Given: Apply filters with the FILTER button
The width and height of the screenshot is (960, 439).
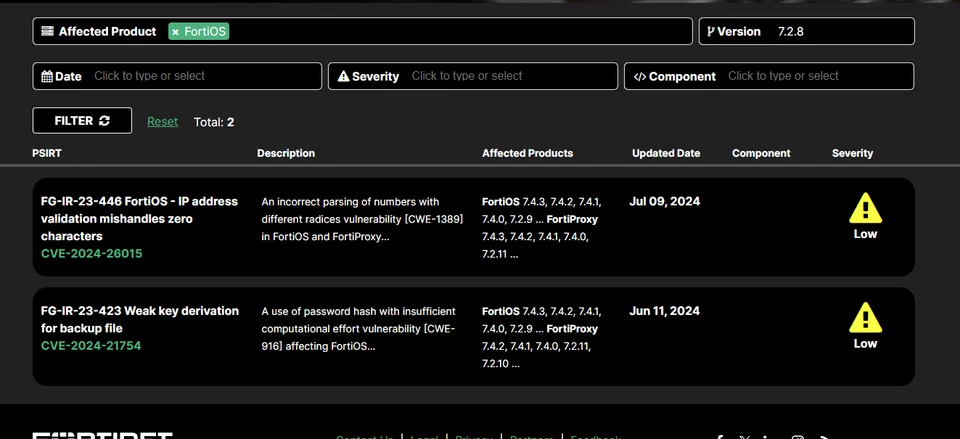Looking at the screenshot, I should 82,121.
